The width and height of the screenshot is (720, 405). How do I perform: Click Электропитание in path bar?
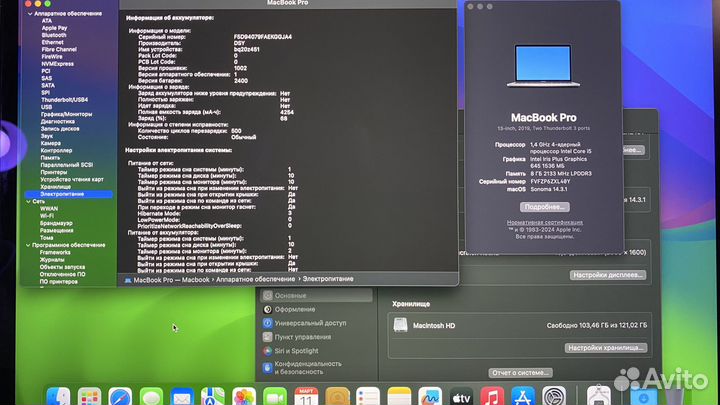[328, 279]
